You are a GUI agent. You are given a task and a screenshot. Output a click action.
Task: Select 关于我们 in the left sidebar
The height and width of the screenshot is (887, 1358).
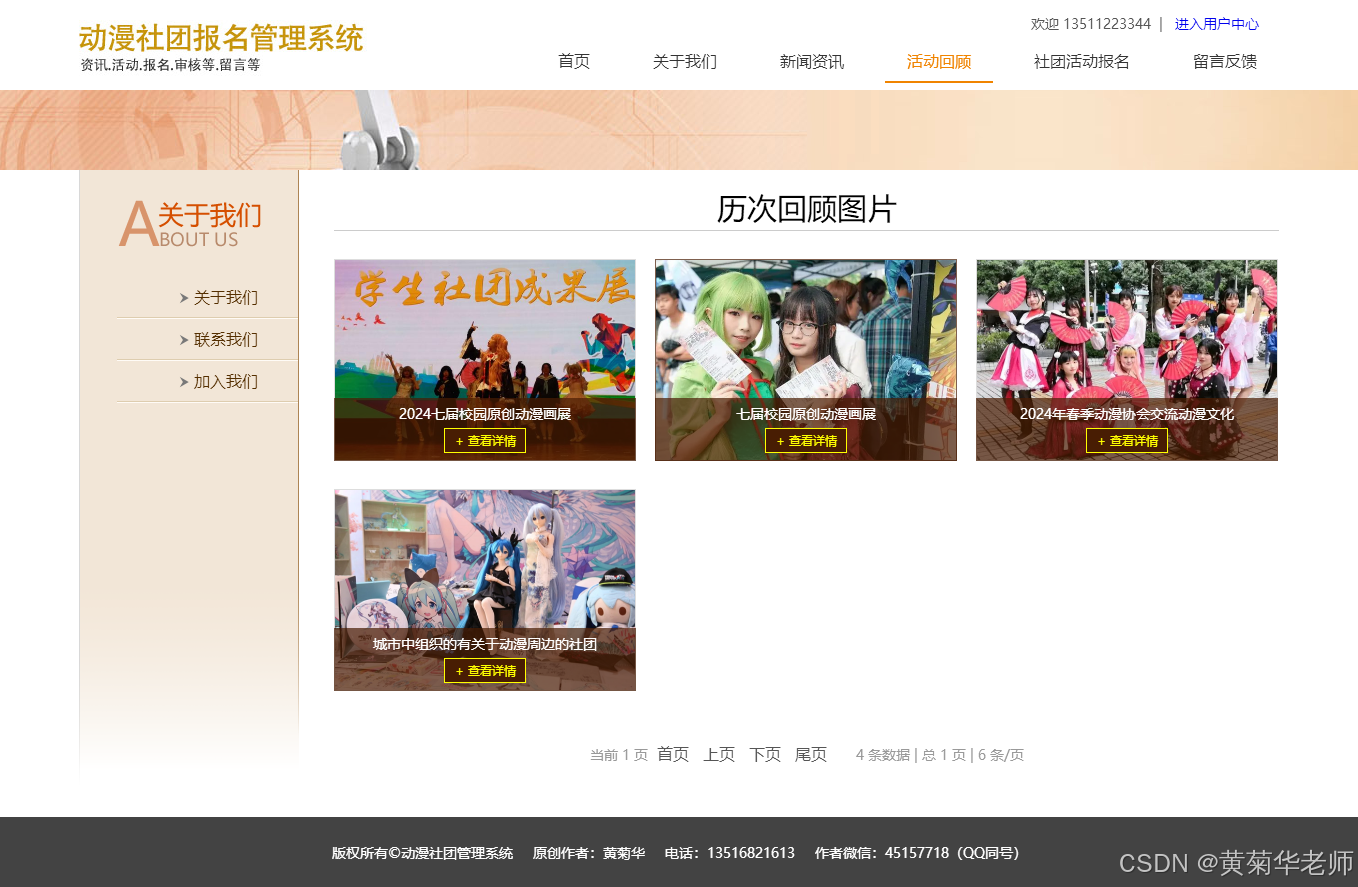click(x=226, y=297)
